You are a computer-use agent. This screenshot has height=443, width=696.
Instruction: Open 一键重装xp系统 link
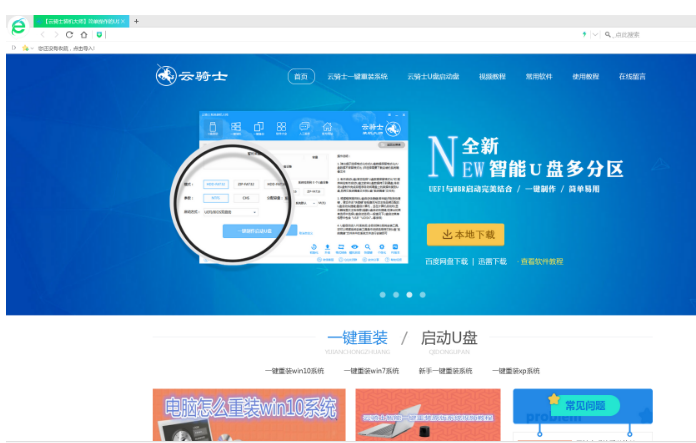point(516,371)
